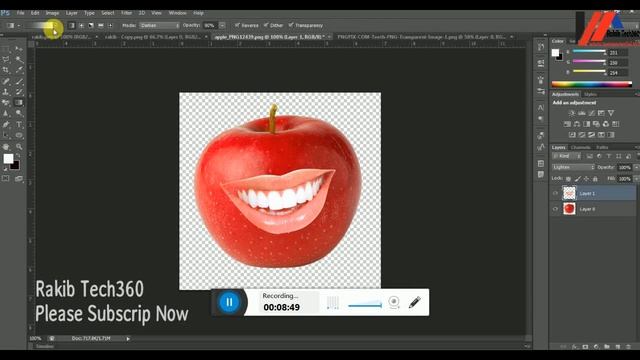
Task: Open the gradient Mode dropdown
Action: pyautogui.click(x=159, y=25)
